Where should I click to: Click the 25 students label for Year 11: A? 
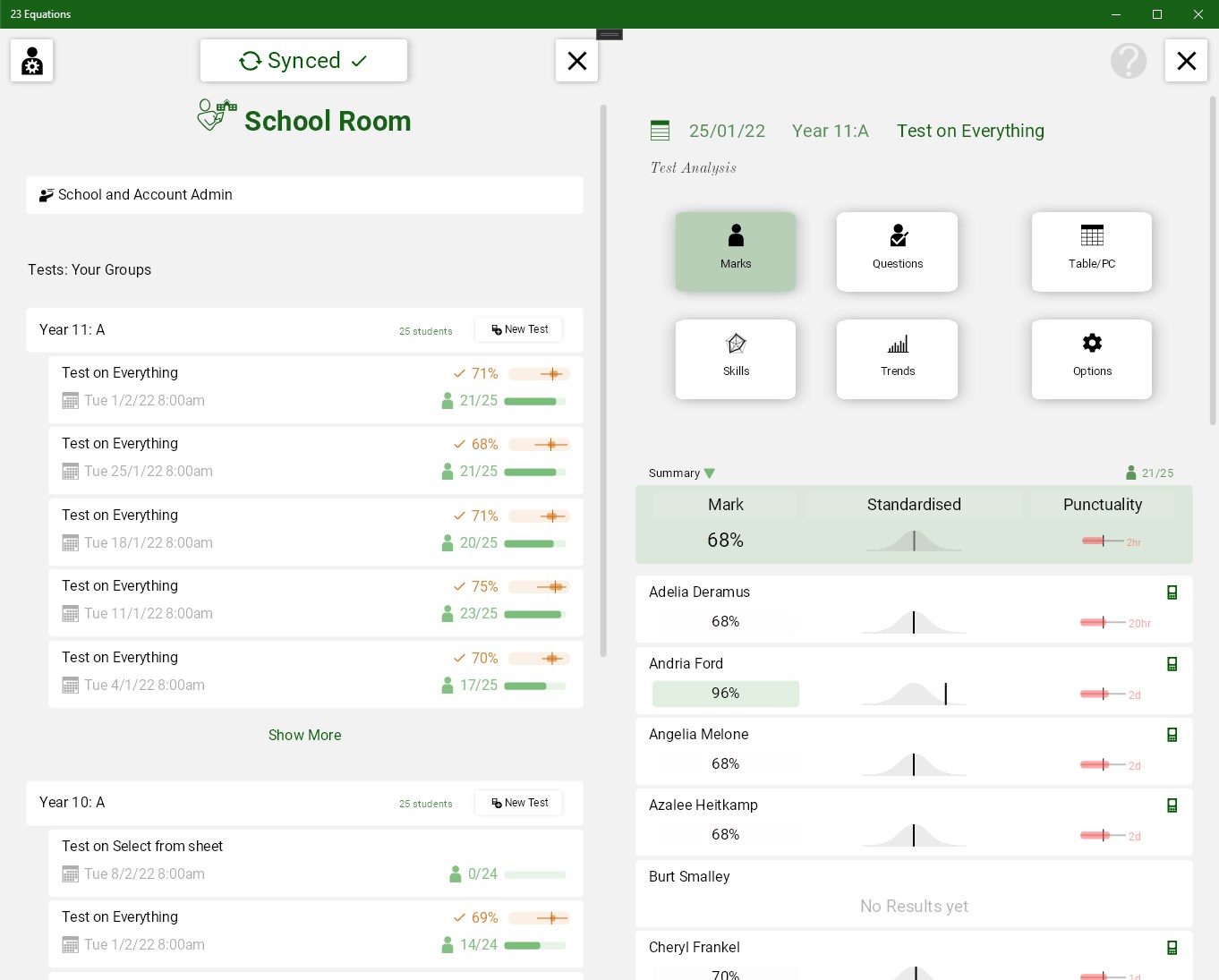point(426,331)
